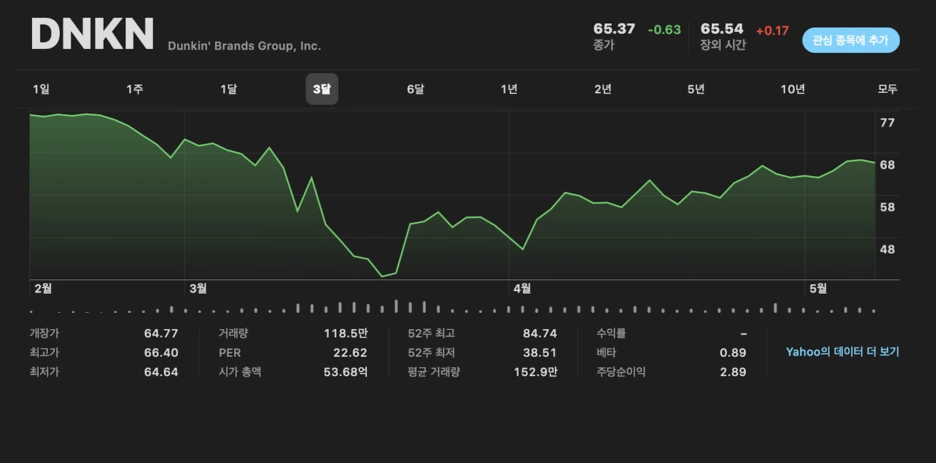The image size is (936, 463).
Task: Open Yahoo's more data link
Action: coord(842,352)
